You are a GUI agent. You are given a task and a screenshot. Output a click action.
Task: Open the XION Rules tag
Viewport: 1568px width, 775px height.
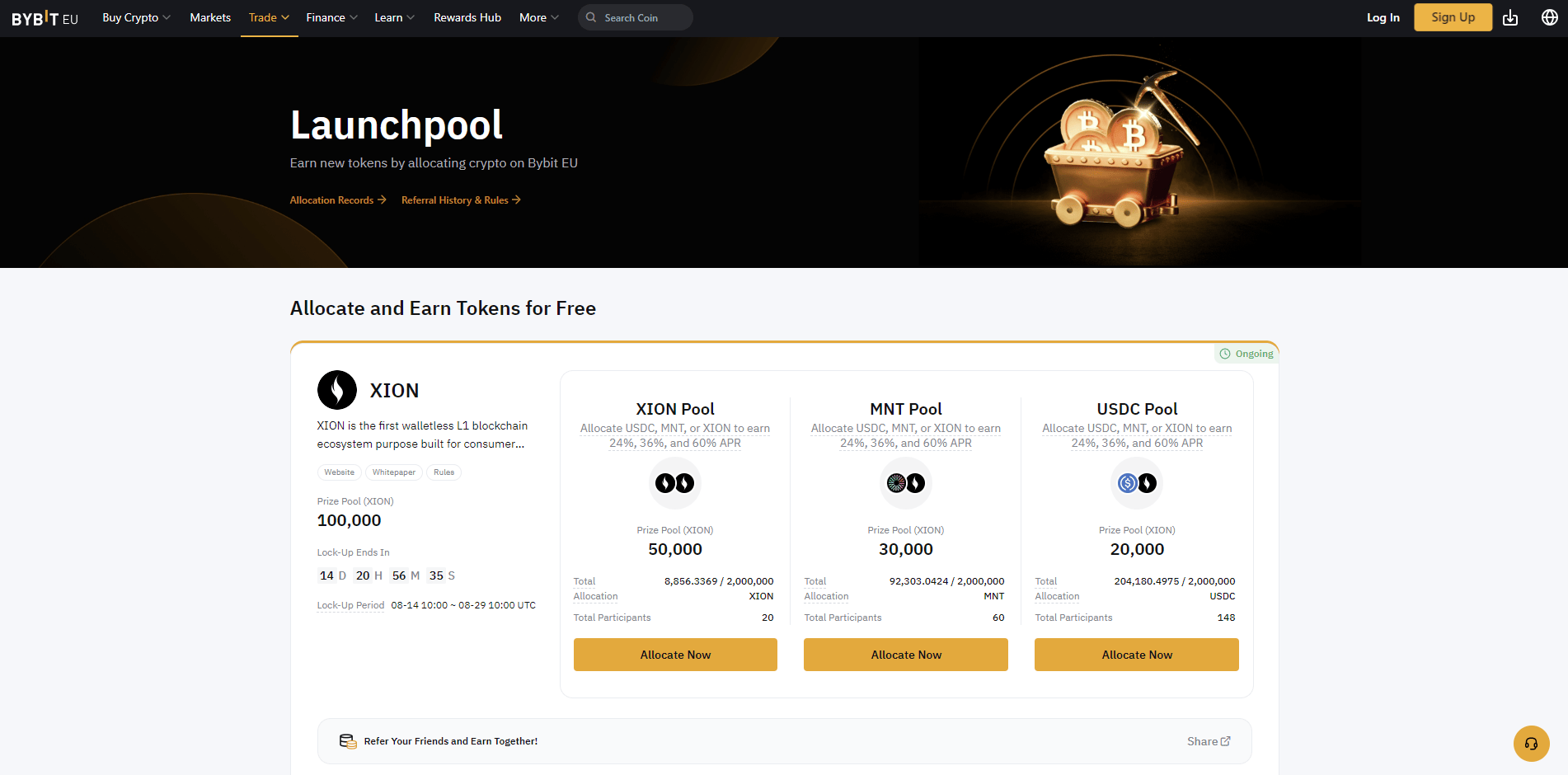[444, 472]
